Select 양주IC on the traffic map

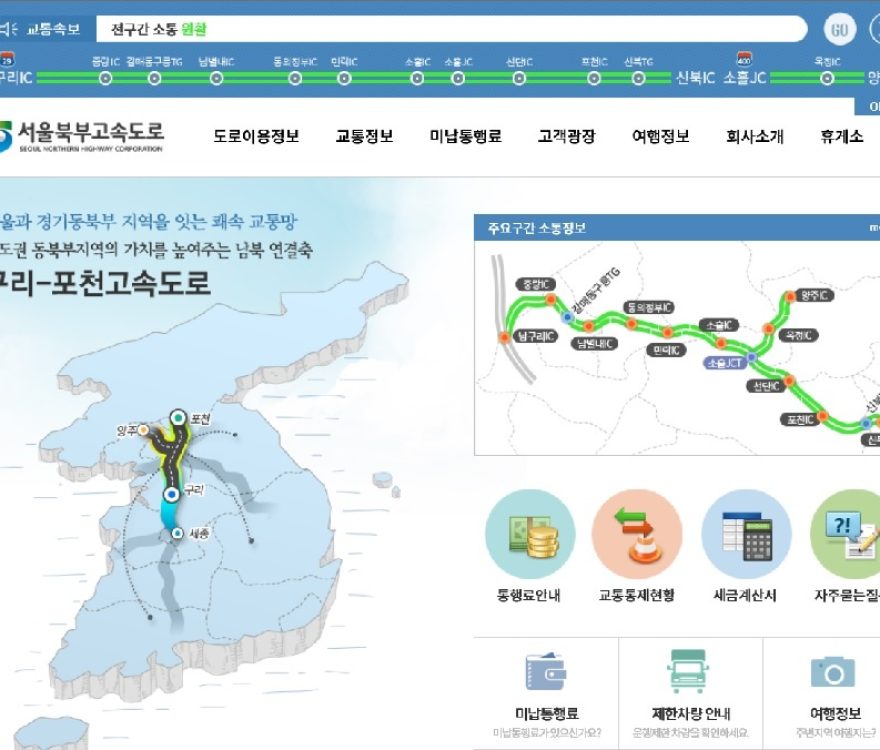(x=814, y=295)
